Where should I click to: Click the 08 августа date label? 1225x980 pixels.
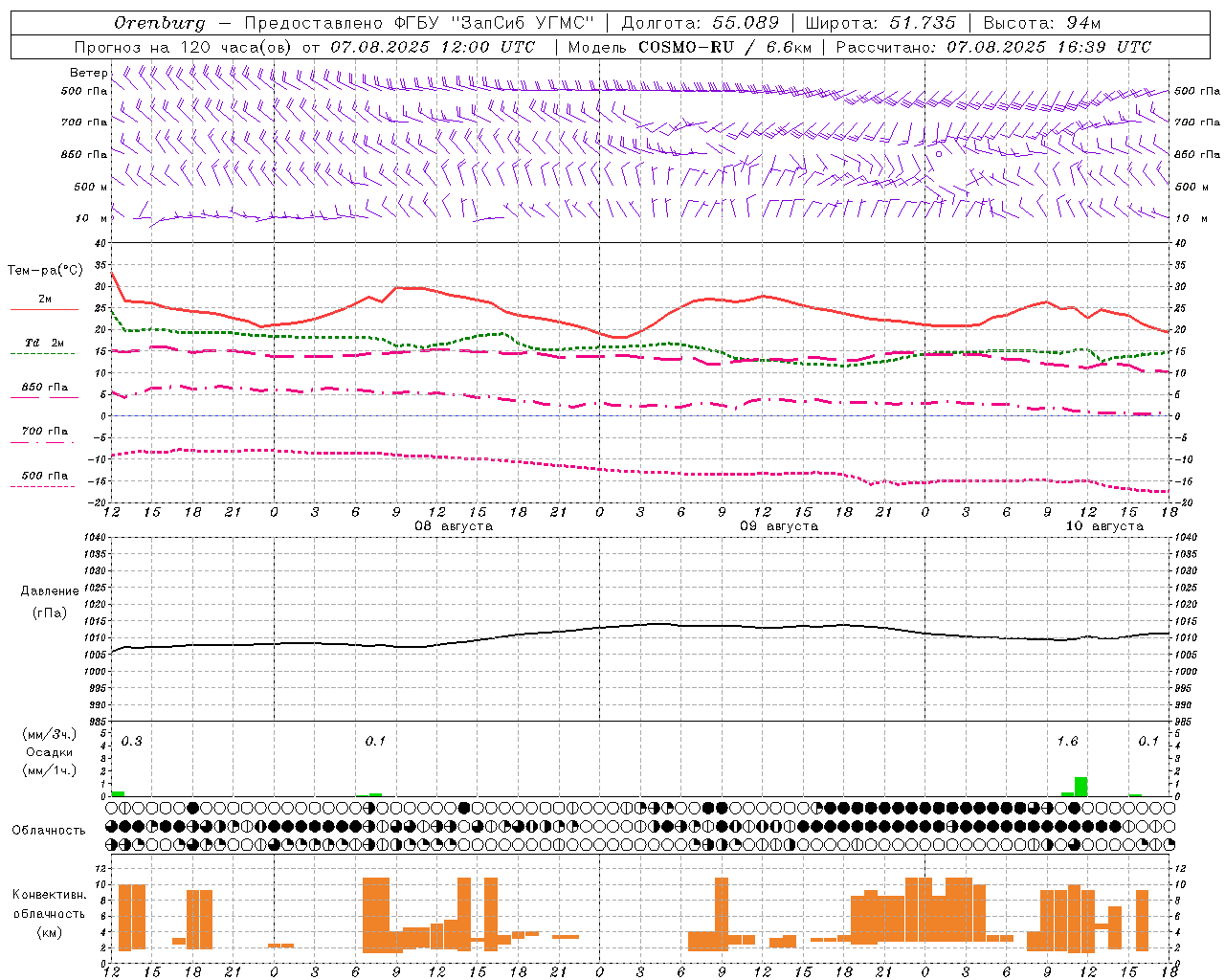point(454,526)
